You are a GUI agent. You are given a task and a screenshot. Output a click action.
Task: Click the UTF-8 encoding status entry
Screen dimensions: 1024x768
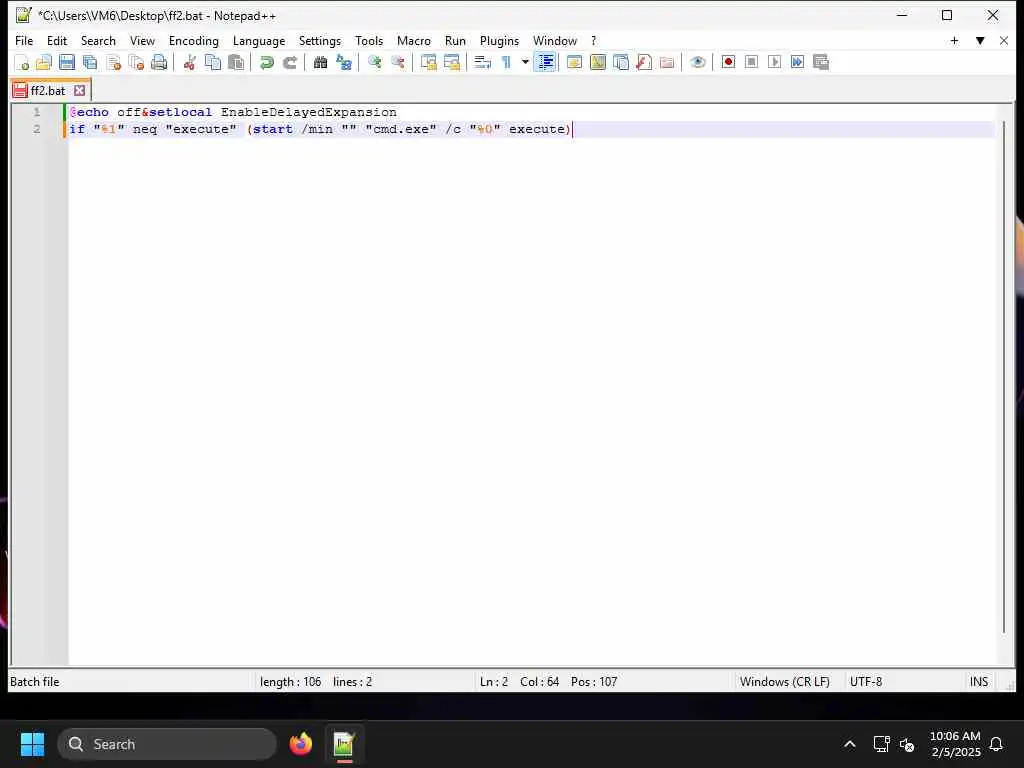865,682
